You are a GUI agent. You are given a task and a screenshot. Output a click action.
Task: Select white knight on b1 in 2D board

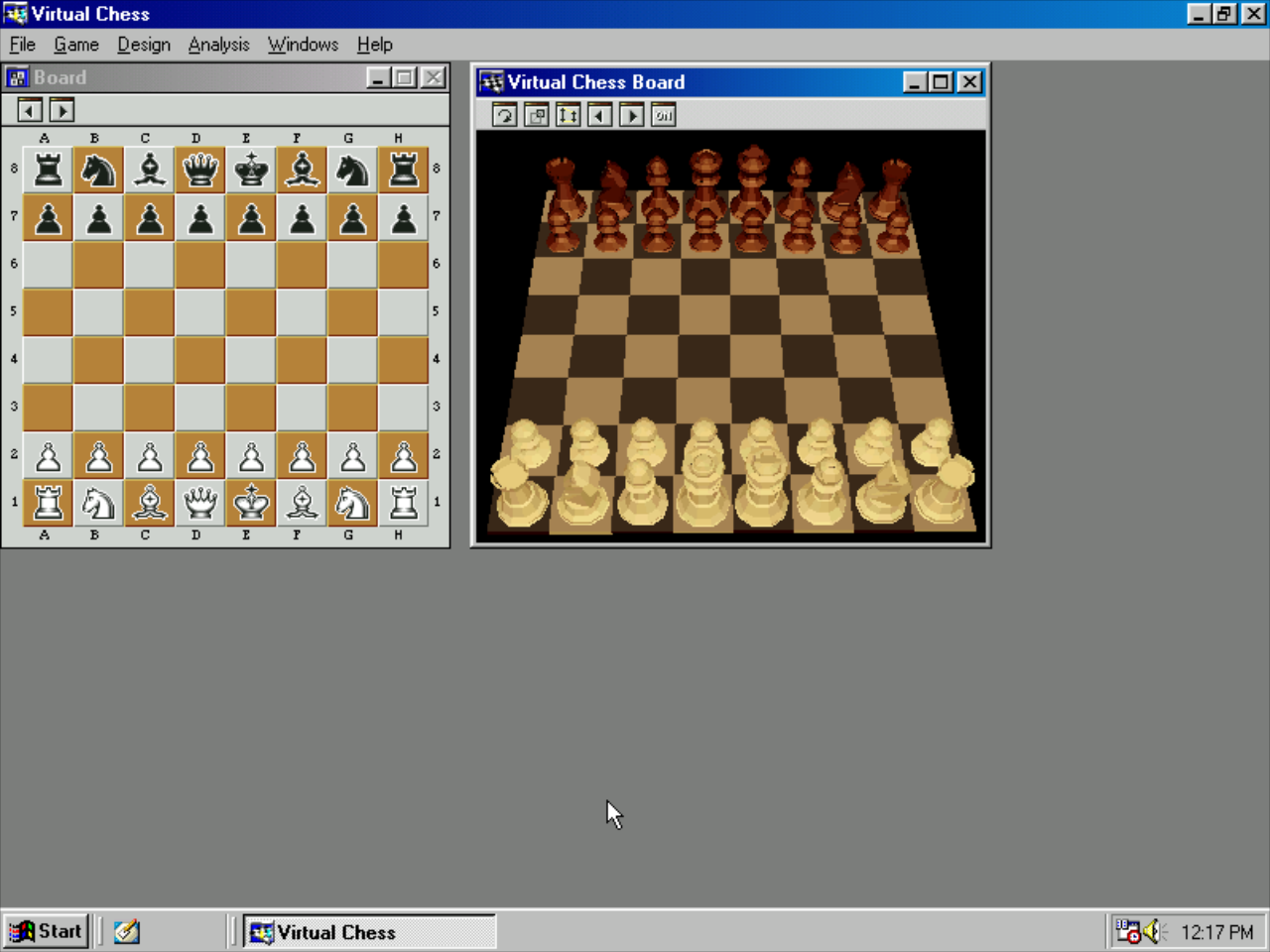pos(98,503)
